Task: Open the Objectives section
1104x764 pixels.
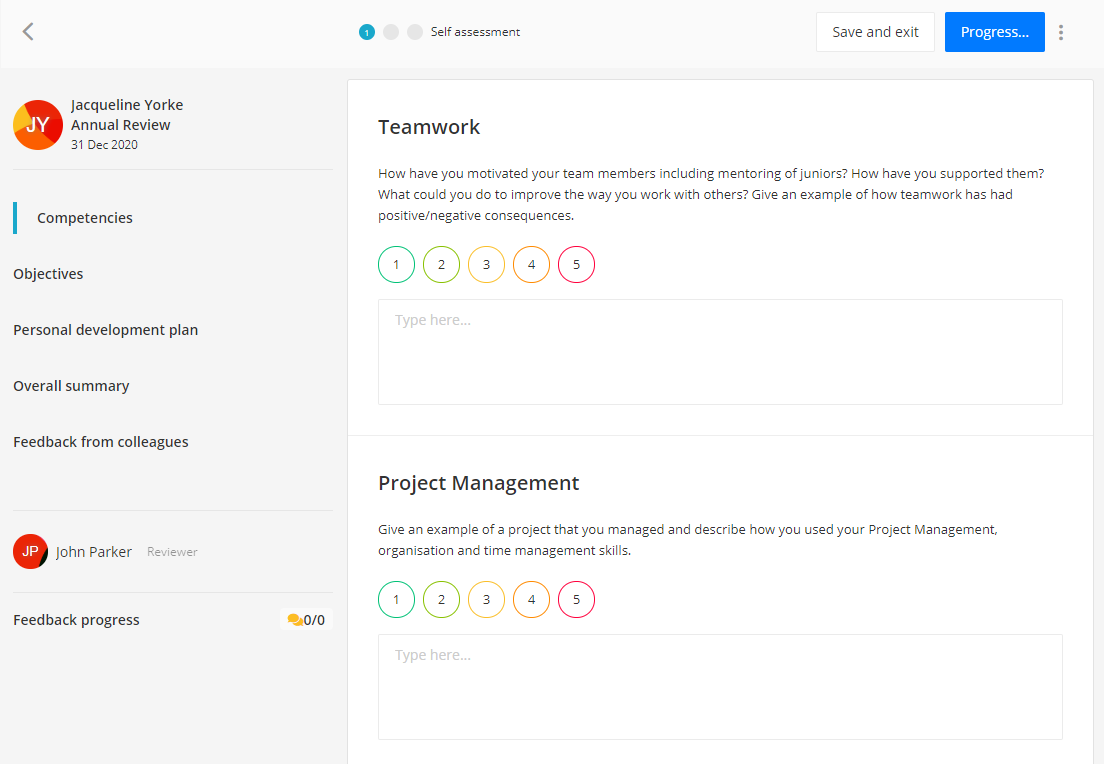Action: 48,274
